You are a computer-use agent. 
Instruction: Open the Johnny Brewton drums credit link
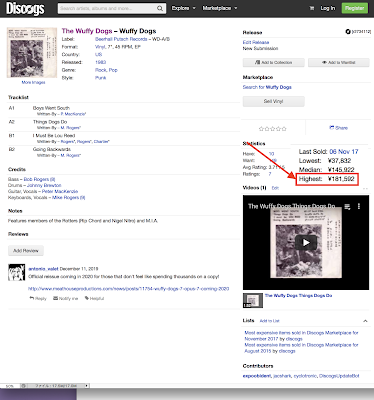click(x=44, y=185)
